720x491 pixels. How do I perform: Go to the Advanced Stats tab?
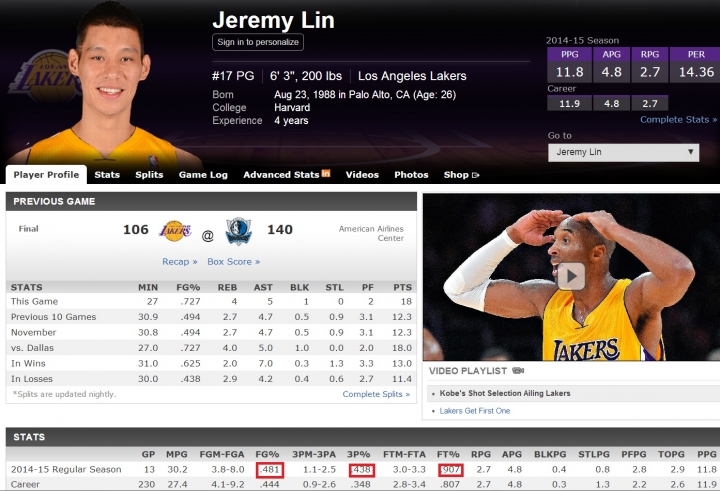(x=281, y=175)
